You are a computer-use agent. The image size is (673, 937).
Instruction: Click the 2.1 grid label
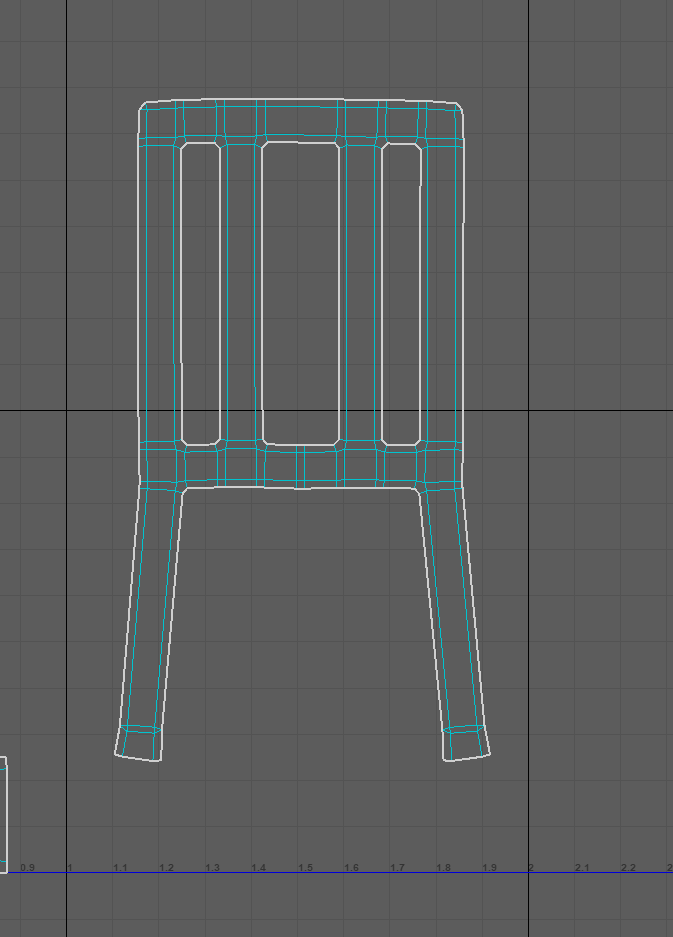pyautogui.click(x=582, y=867)
